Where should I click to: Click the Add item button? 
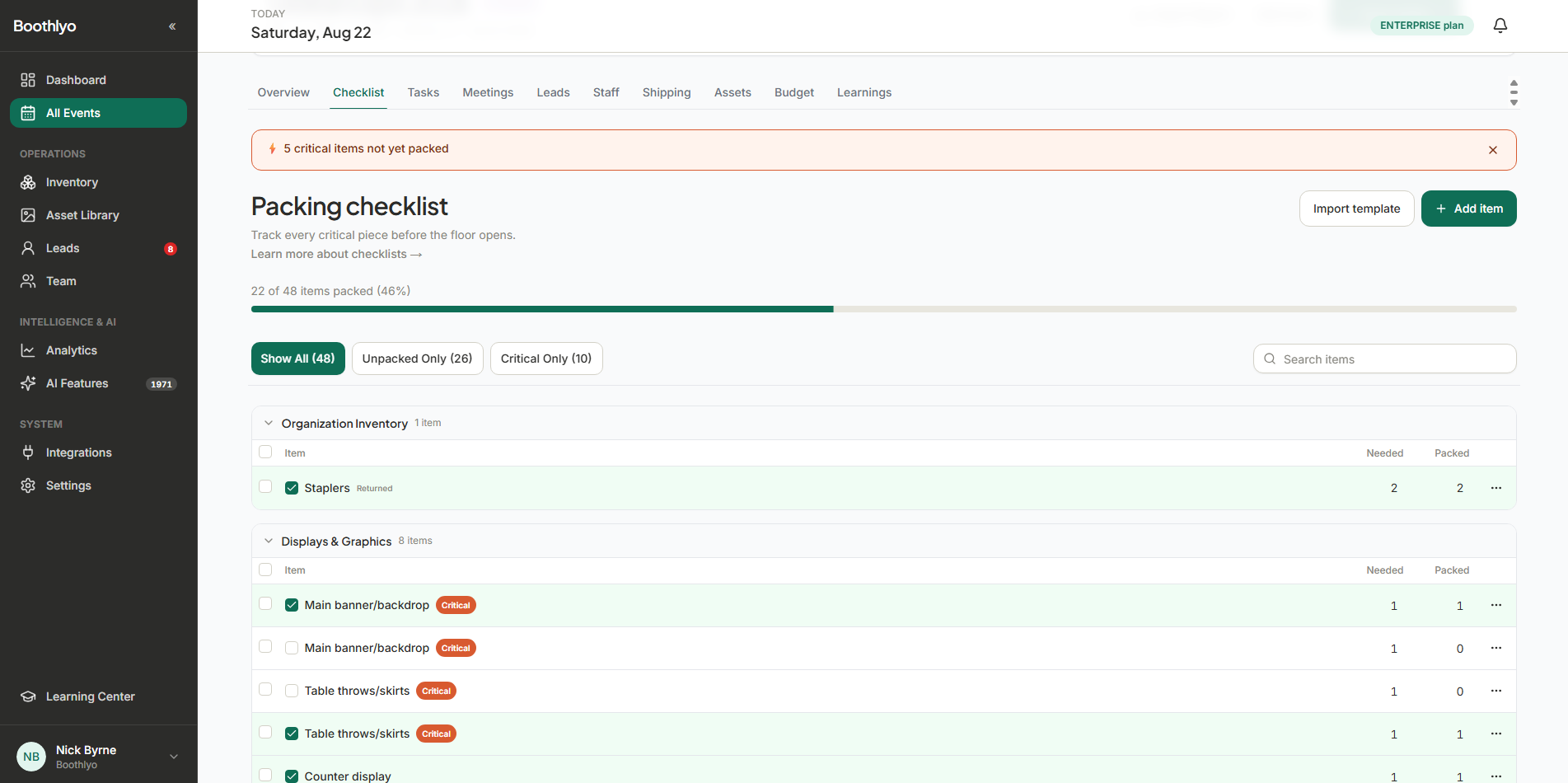click(1469, 209)
